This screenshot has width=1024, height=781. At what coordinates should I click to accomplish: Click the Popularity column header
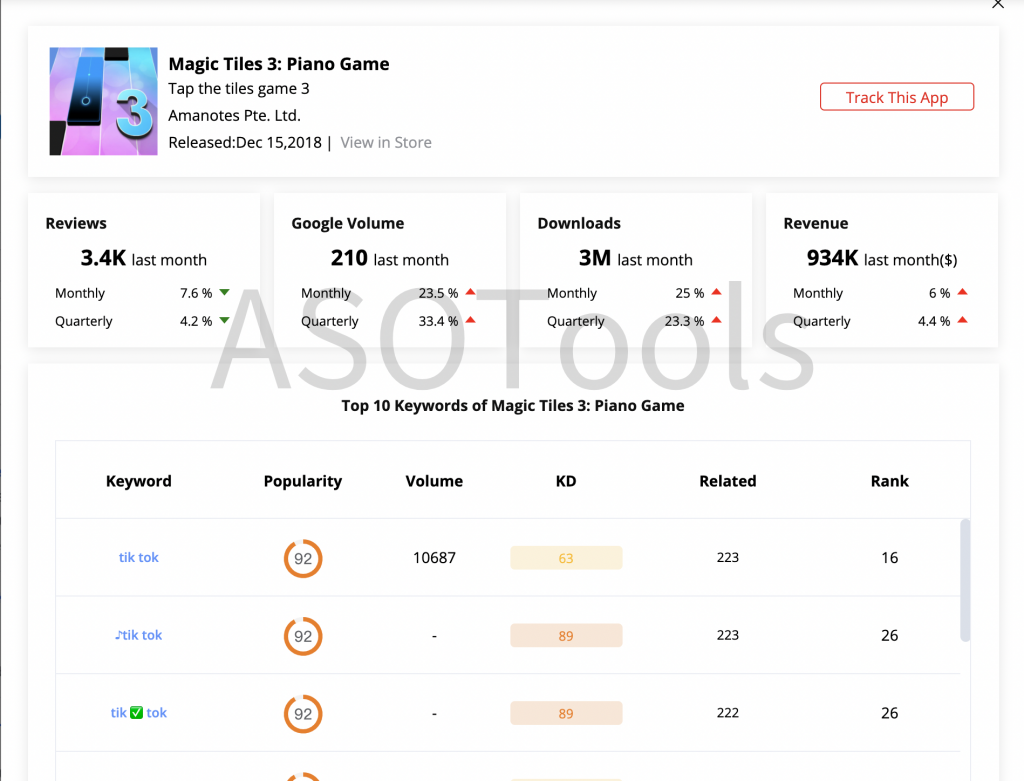(x=303, y=481)
